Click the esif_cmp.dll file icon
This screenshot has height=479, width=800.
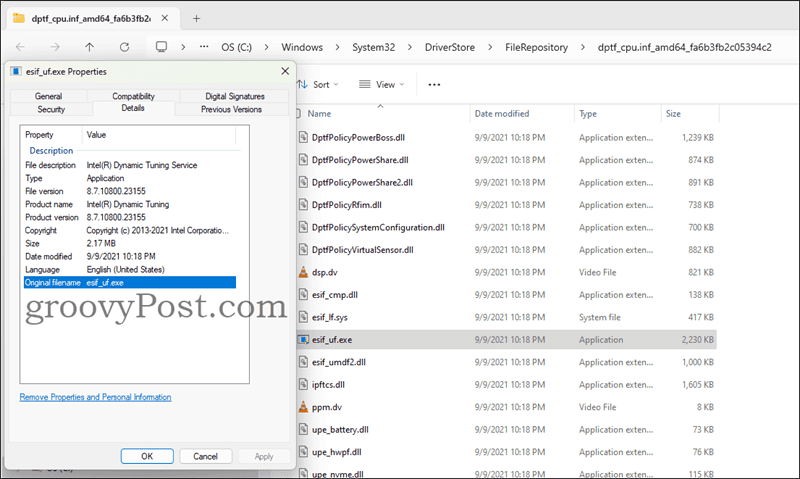tap(303, 294)
